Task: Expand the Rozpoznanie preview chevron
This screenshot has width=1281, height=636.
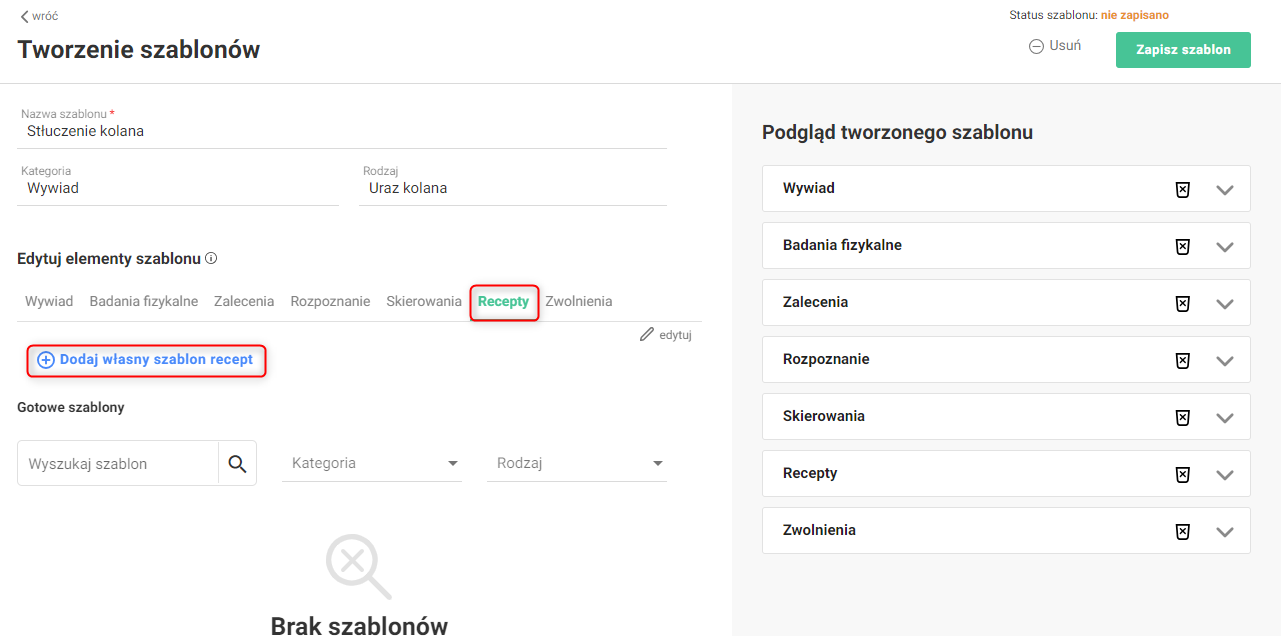Action: pyautogui.click(x=1225, y=360)
